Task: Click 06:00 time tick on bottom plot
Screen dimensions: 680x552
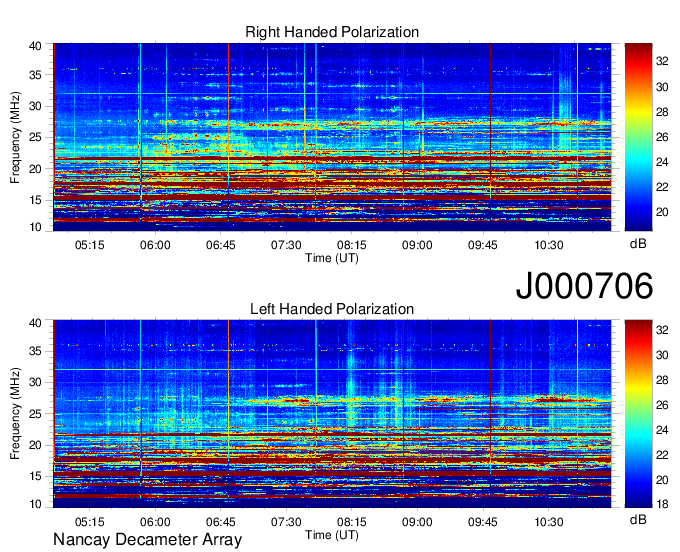Action: tap(155, 522)
